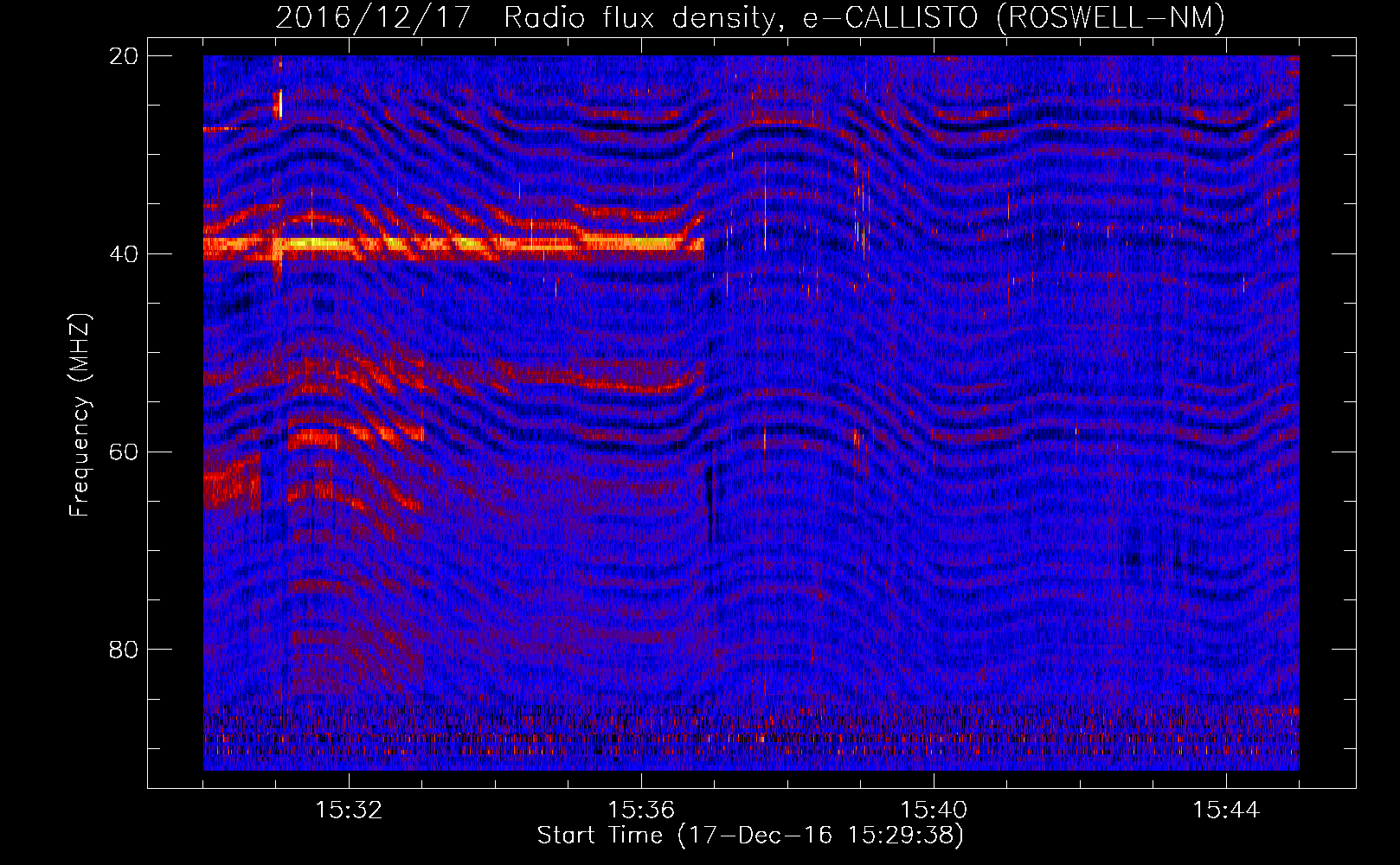Click the 15:44 time tick label
This screenshot has height=865, width=1400.
1226,811
